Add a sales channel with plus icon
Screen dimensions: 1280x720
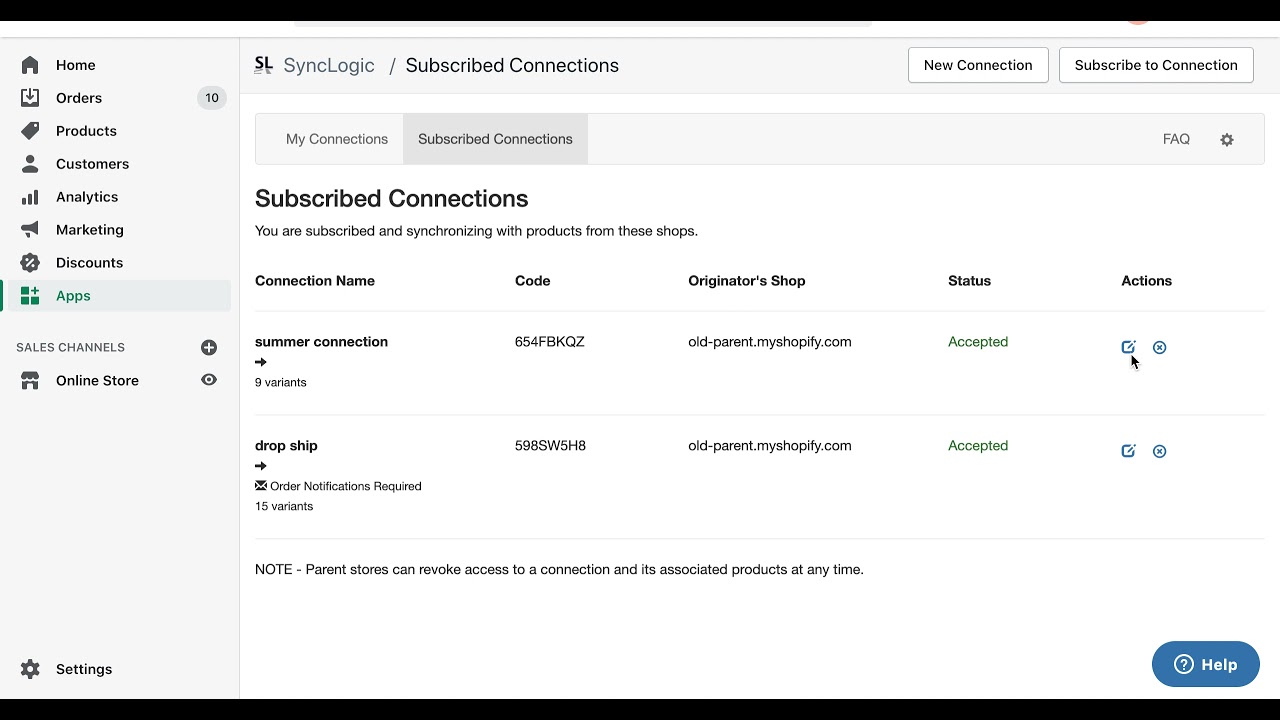209,348
